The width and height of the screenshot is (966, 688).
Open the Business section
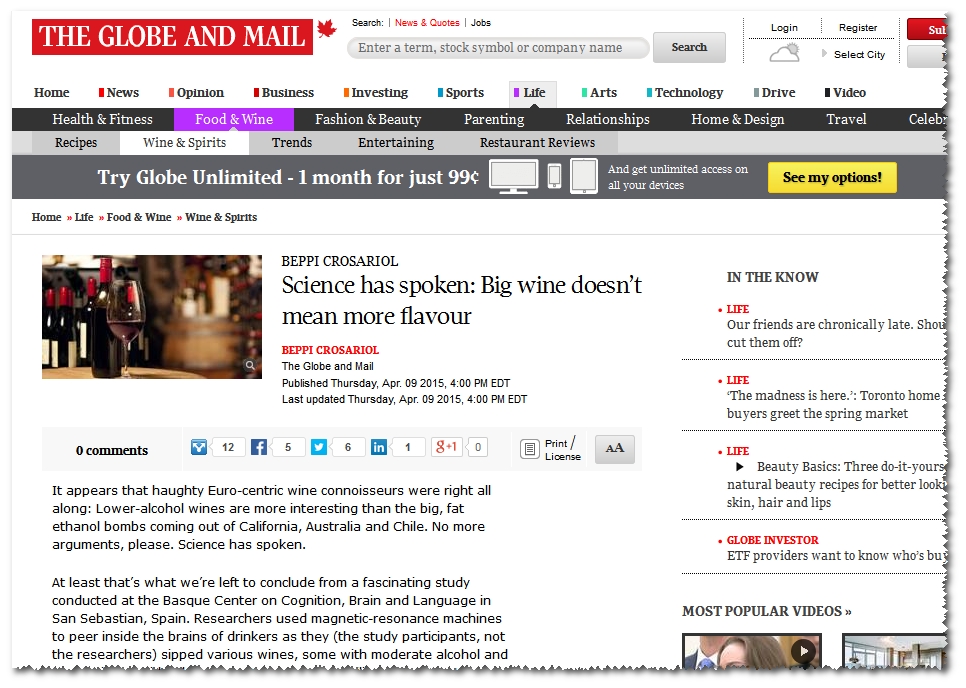283,92
